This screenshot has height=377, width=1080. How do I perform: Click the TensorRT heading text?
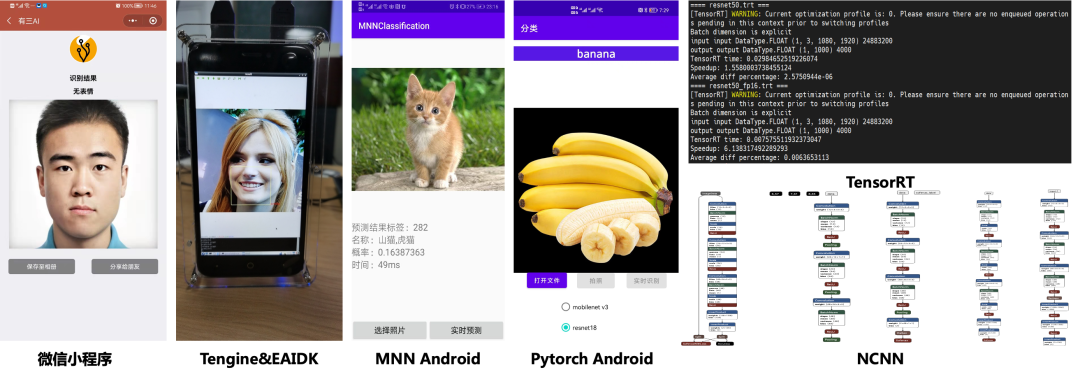(880, 182)
